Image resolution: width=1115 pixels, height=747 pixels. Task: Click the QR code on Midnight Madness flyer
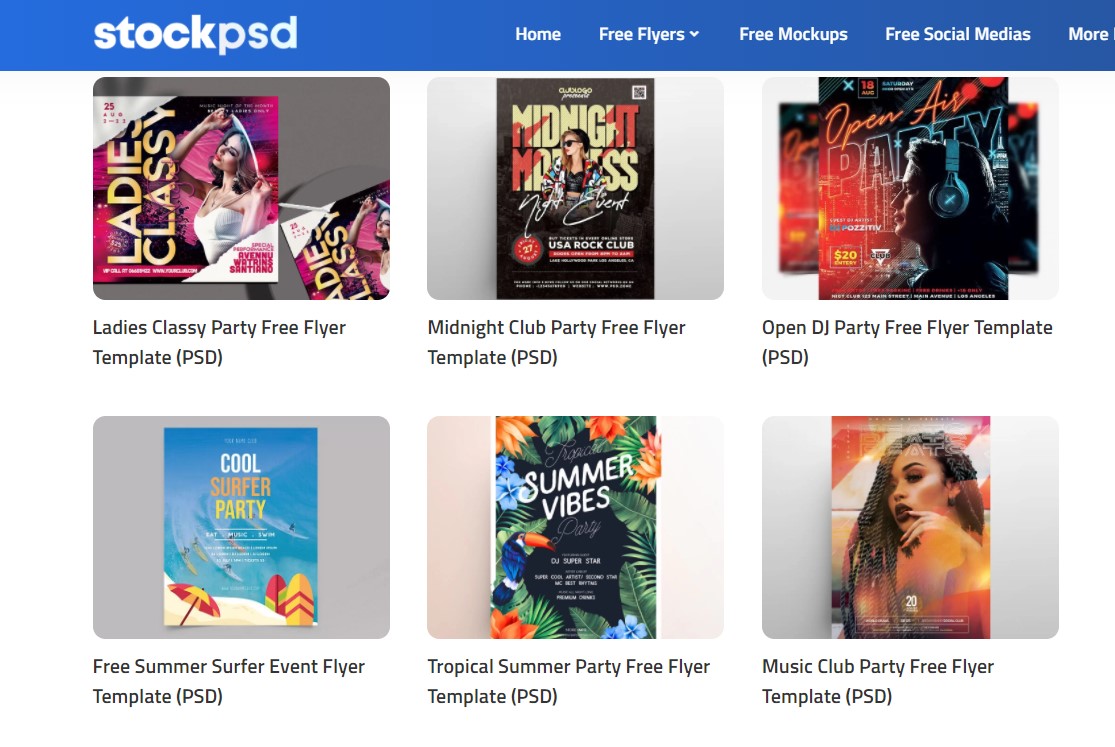point(639,92)
